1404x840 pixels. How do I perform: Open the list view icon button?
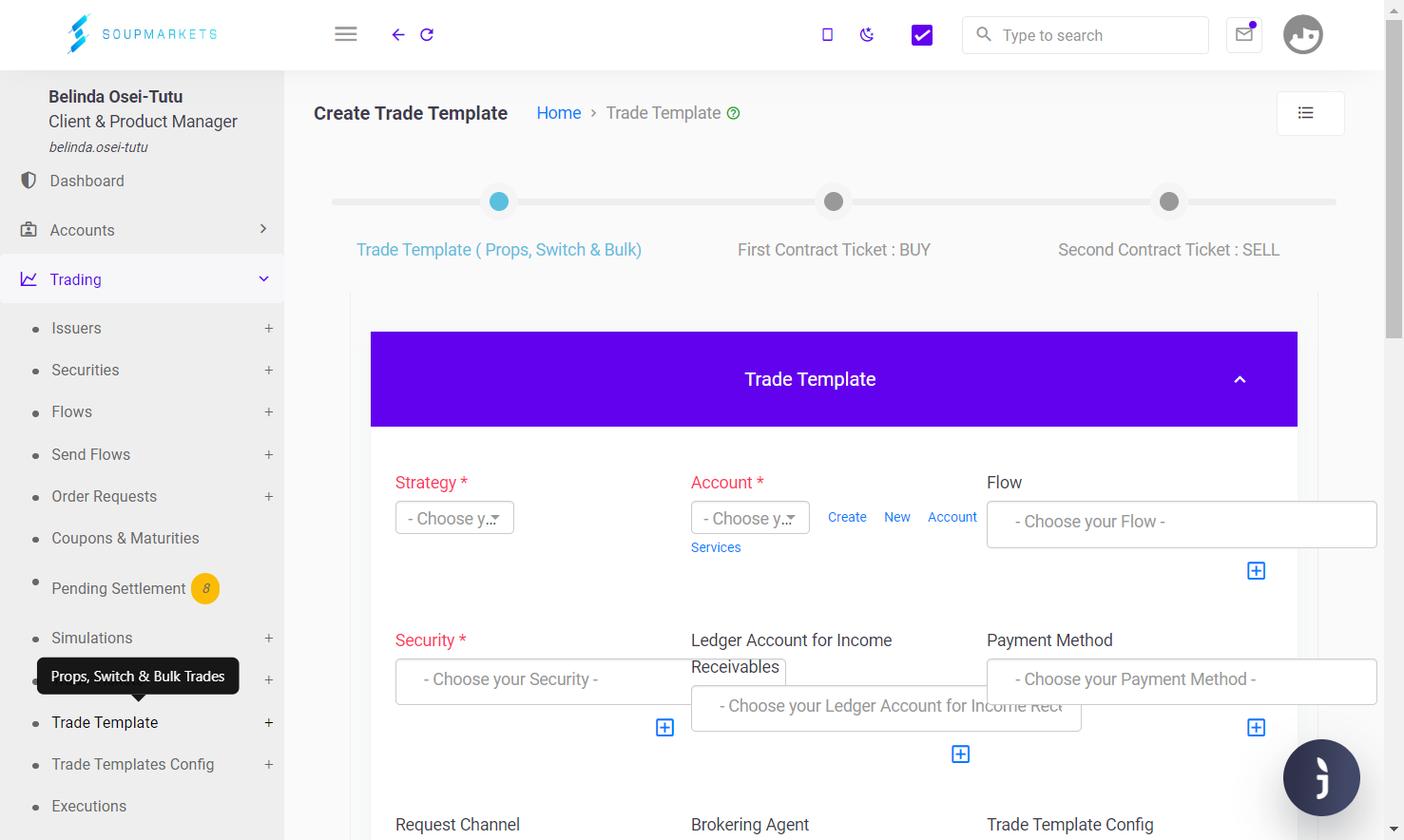(x=1310, y=113)
